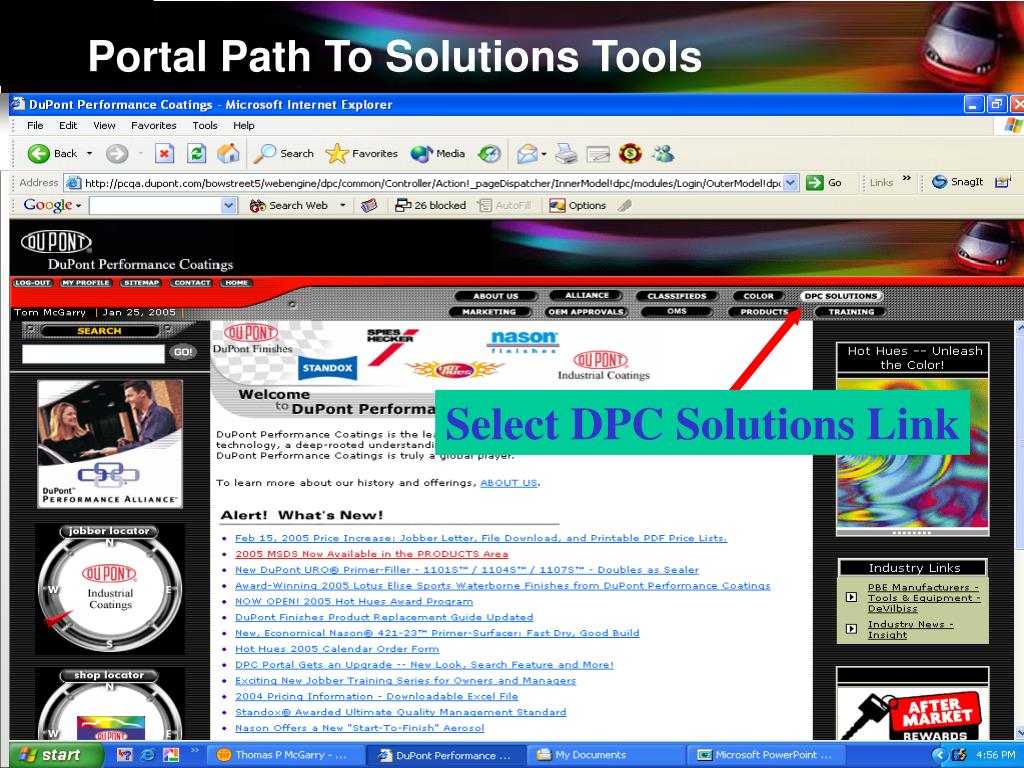Viewport: 1024px width, 768px height.
Task: Open the ALLIANCE navigation button
Action: click(587, 295)
